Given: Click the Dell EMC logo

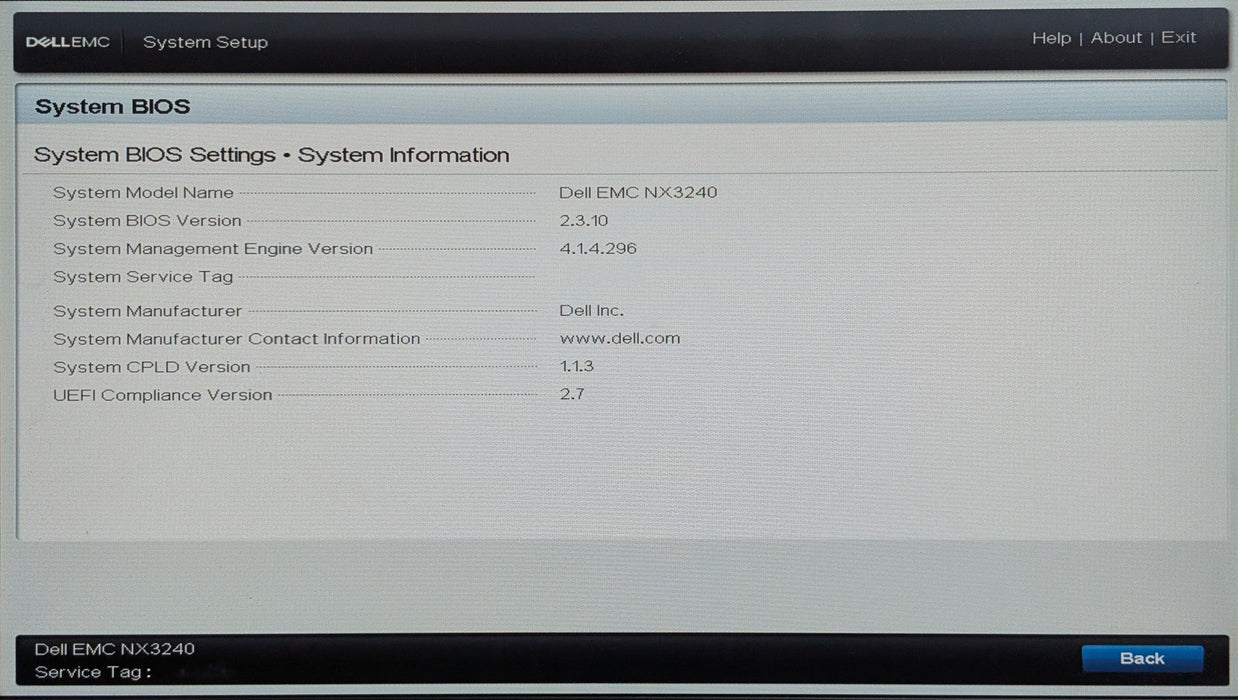Looking at the screenshot, I should [68, 42].
